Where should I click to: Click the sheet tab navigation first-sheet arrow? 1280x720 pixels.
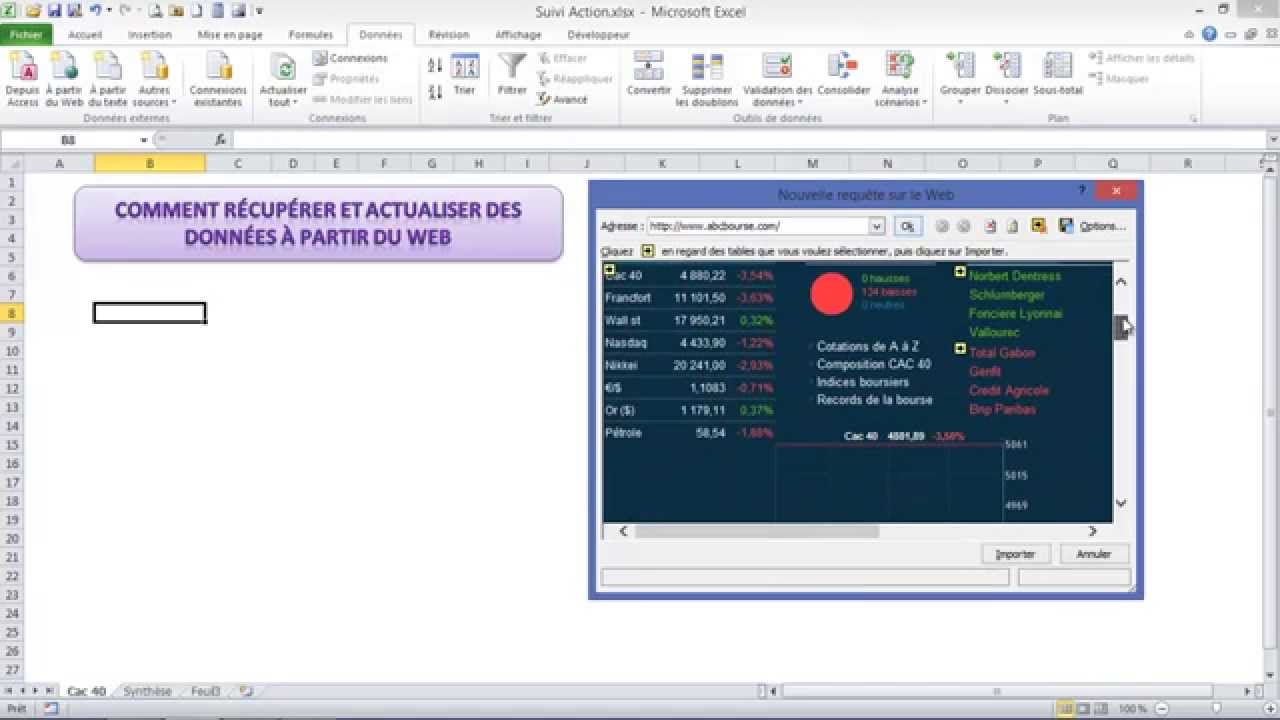point(9,691)
